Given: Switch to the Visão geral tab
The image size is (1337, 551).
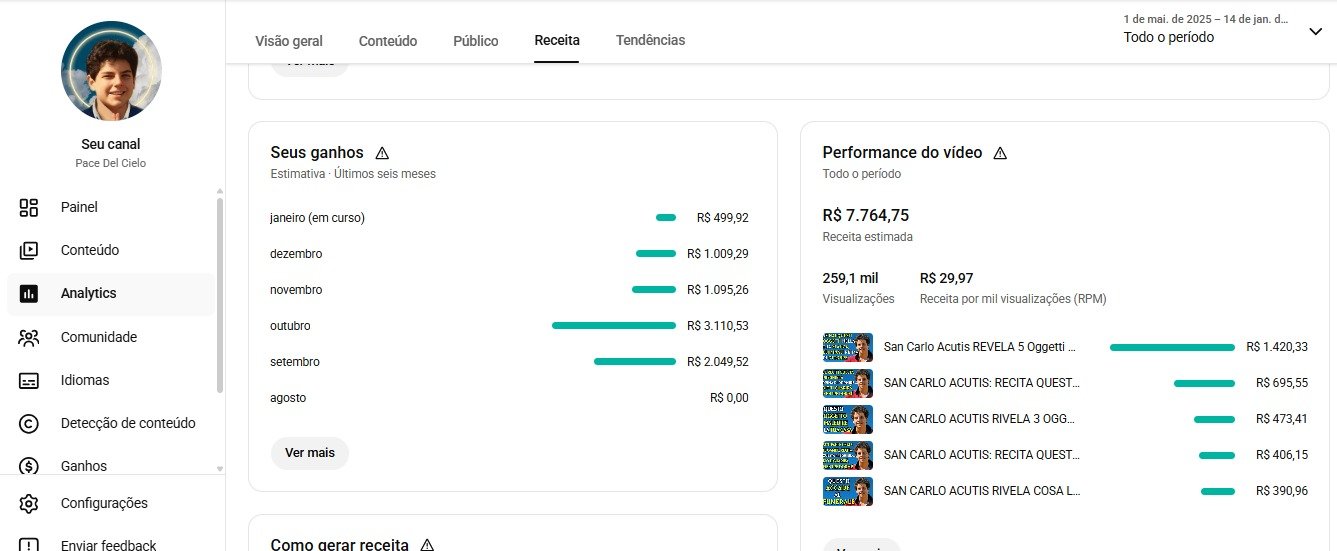Looking at the screenshot, I should coord(289,41).
